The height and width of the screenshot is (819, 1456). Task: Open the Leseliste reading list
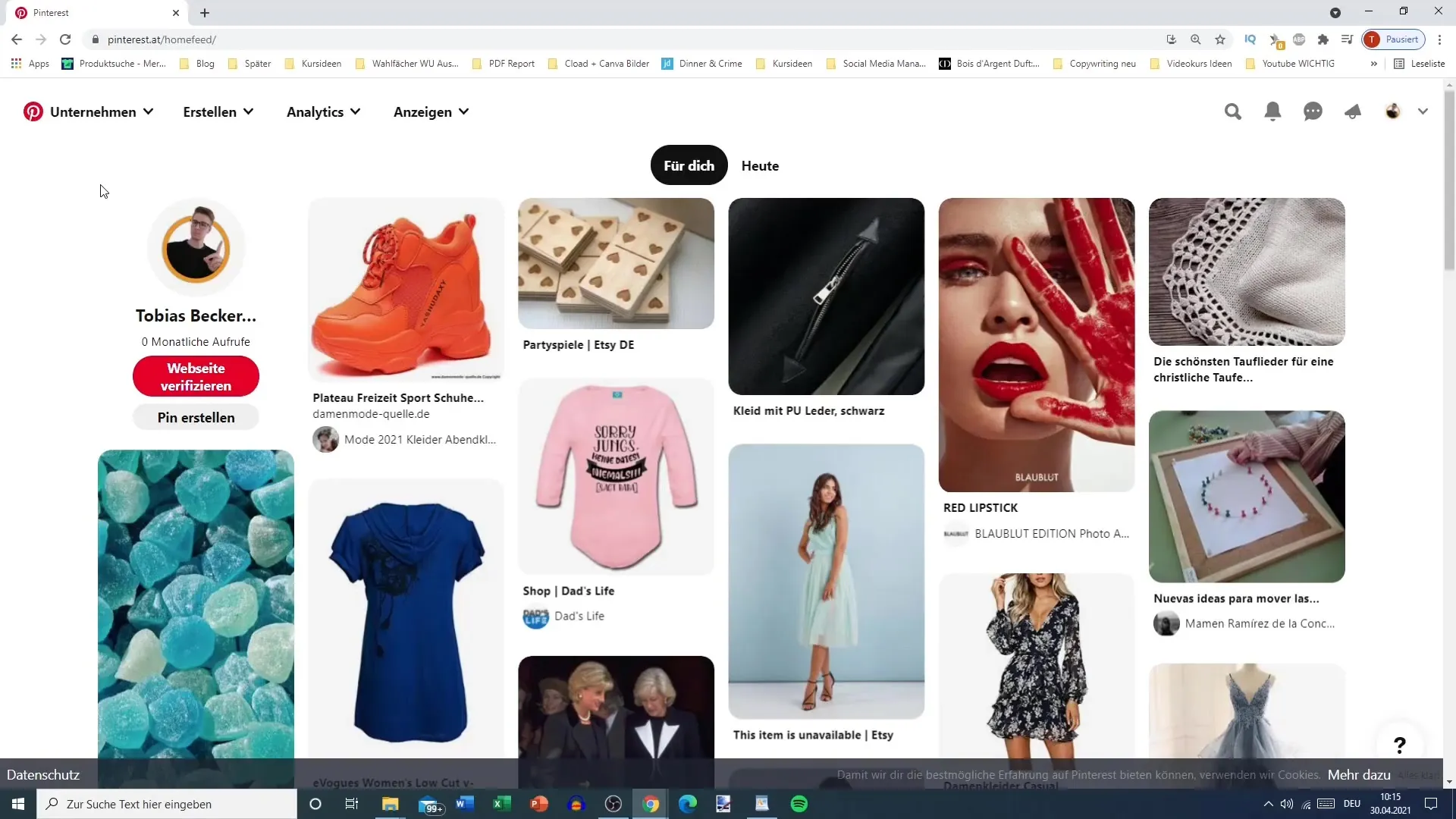click(x=1420, y=64)
